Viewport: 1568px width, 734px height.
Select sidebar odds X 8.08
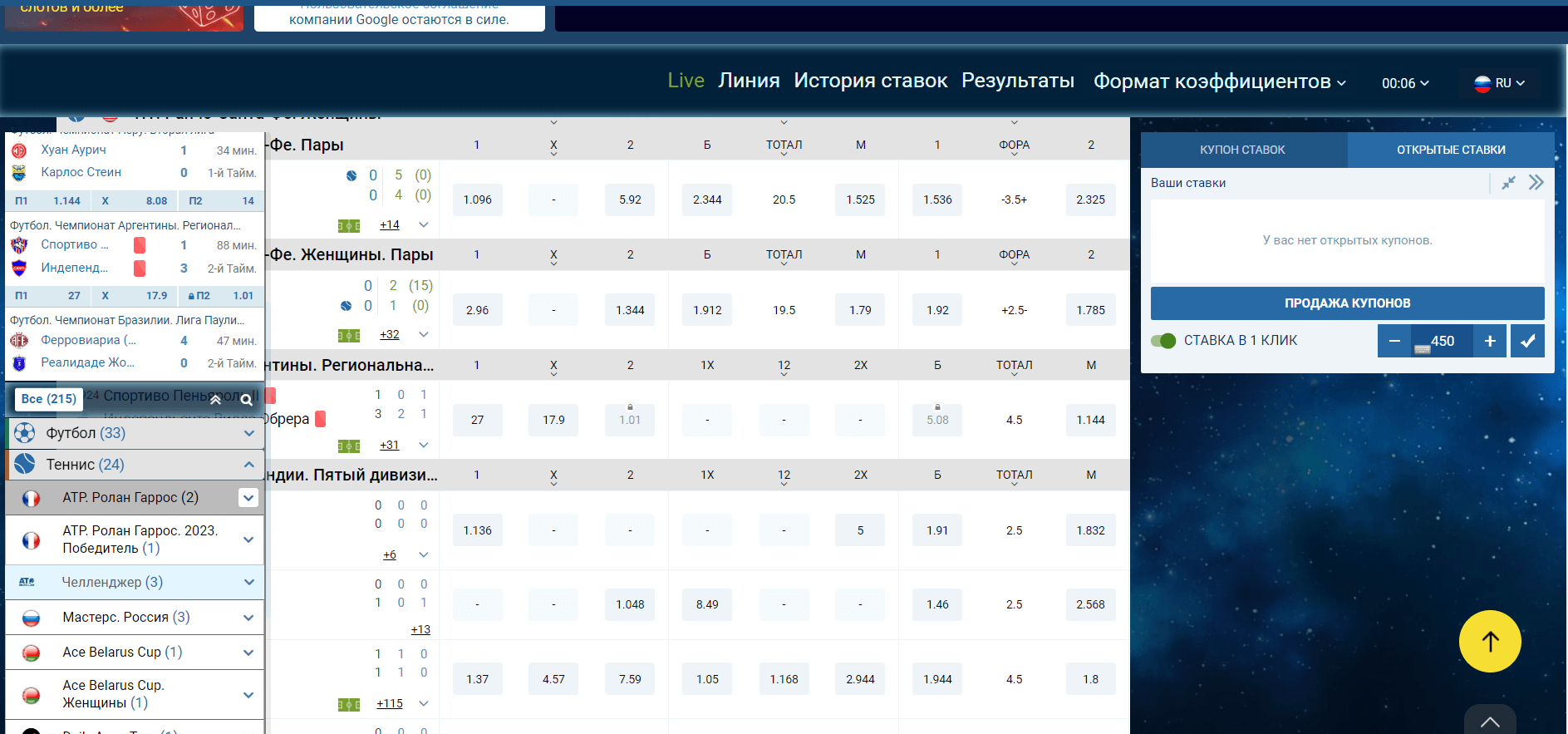(x=134, y=201)
